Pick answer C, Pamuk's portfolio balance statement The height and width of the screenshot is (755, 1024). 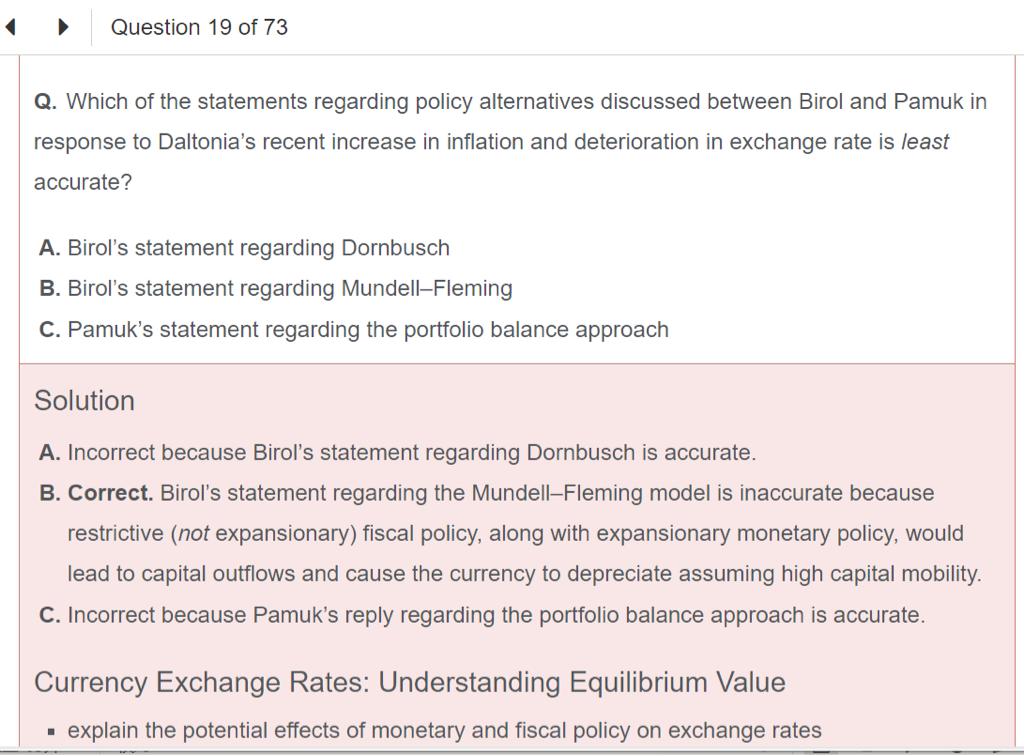coord(367,330)
